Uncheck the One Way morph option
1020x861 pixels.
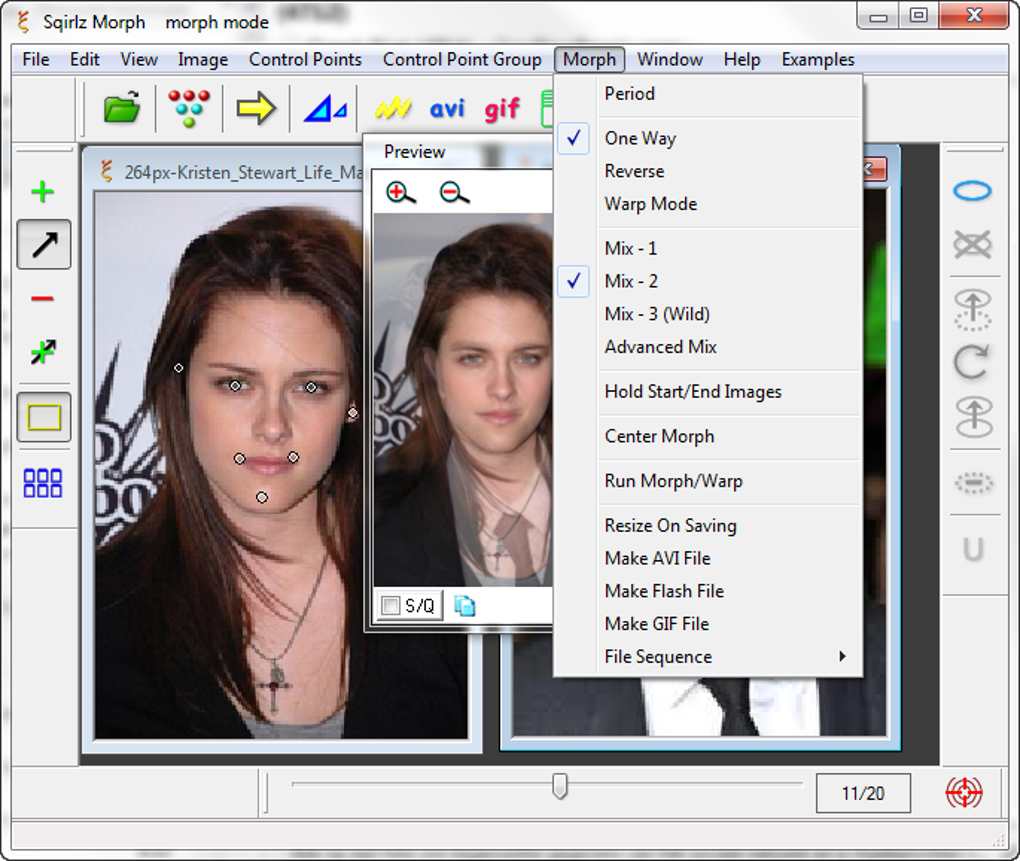(x=640, y=138)
